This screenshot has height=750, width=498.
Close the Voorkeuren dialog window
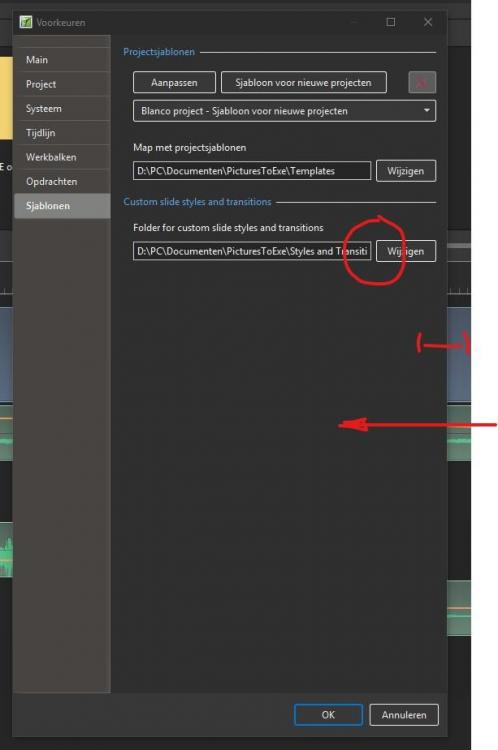click(x=428, y=22)
